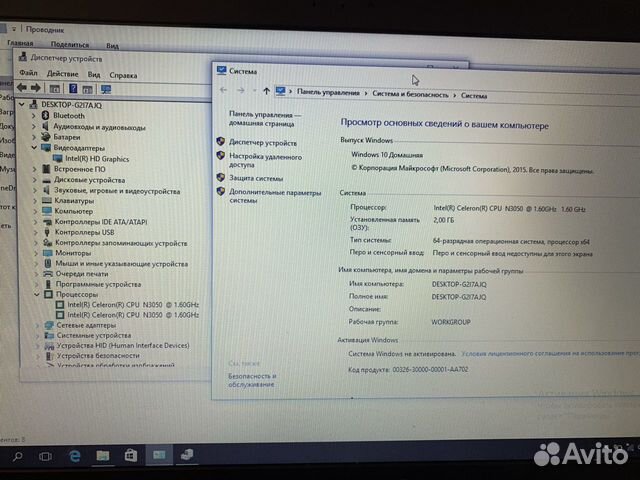Select Устройства HID (Human Interface Devices) item
The image size is (640, 480).
pos(123,345)
